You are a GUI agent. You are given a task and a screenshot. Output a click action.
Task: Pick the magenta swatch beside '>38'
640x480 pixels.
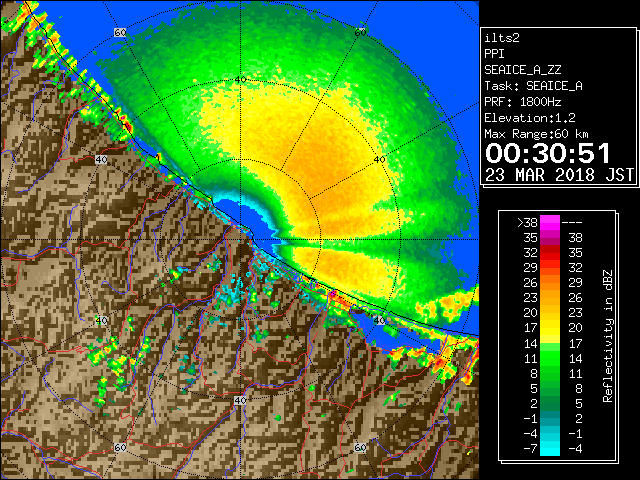pos(550,223)
